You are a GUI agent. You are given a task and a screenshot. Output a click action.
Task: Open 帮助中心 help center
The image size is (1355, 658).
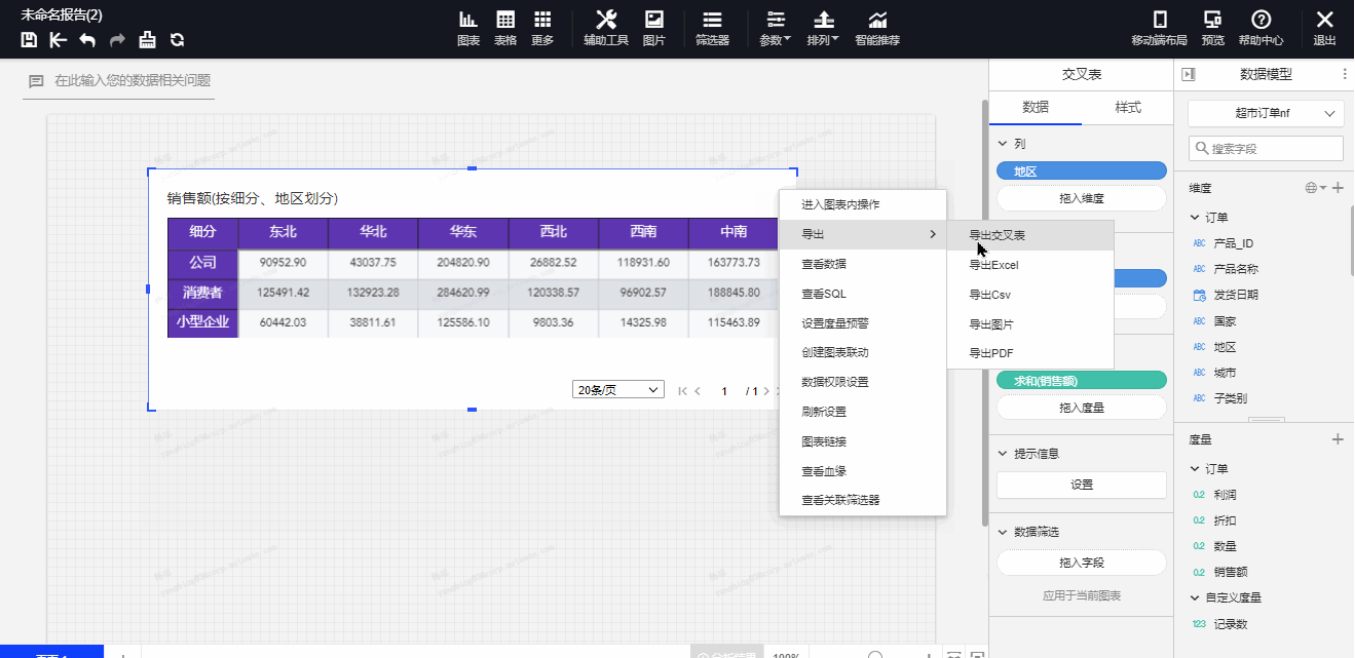tap(1261, 28)
